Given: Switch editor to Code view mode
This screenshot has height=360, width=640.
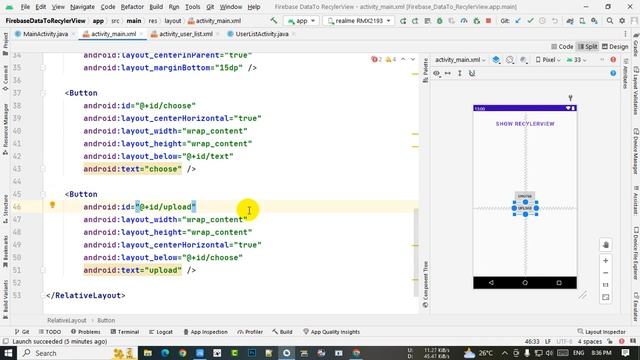Looking at the screenshot, I should tap(562, 47).
